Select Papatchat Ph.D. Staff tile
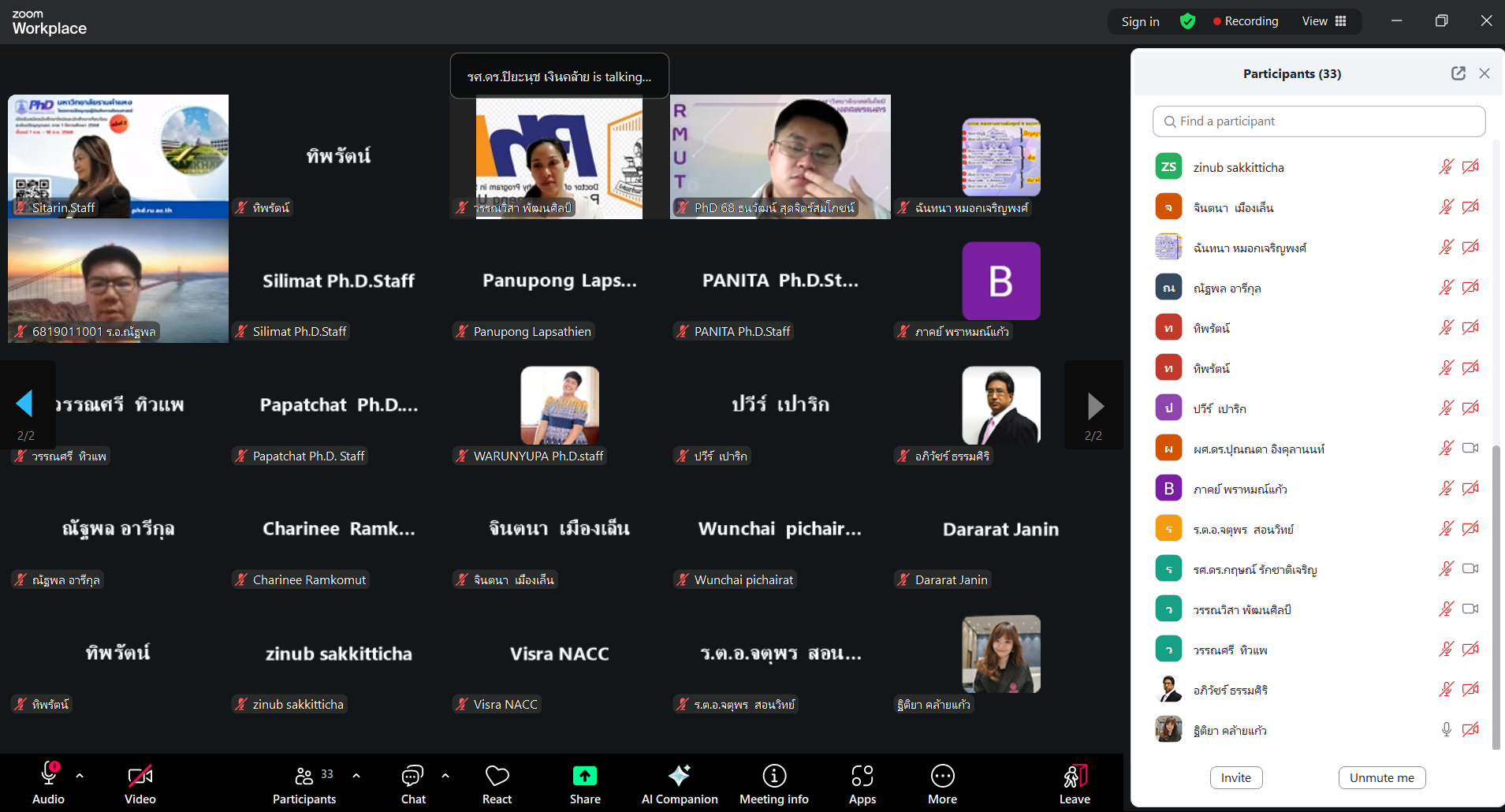The width and height of the screenshot is (1505, 812). click(x=339, y=405)
